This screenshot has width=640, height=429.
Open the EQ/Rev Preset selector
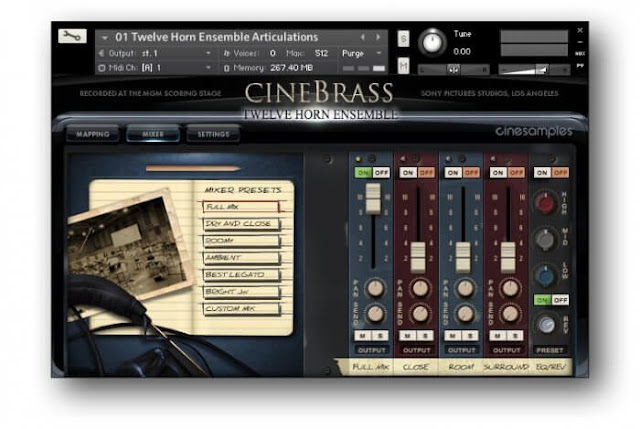550,350
